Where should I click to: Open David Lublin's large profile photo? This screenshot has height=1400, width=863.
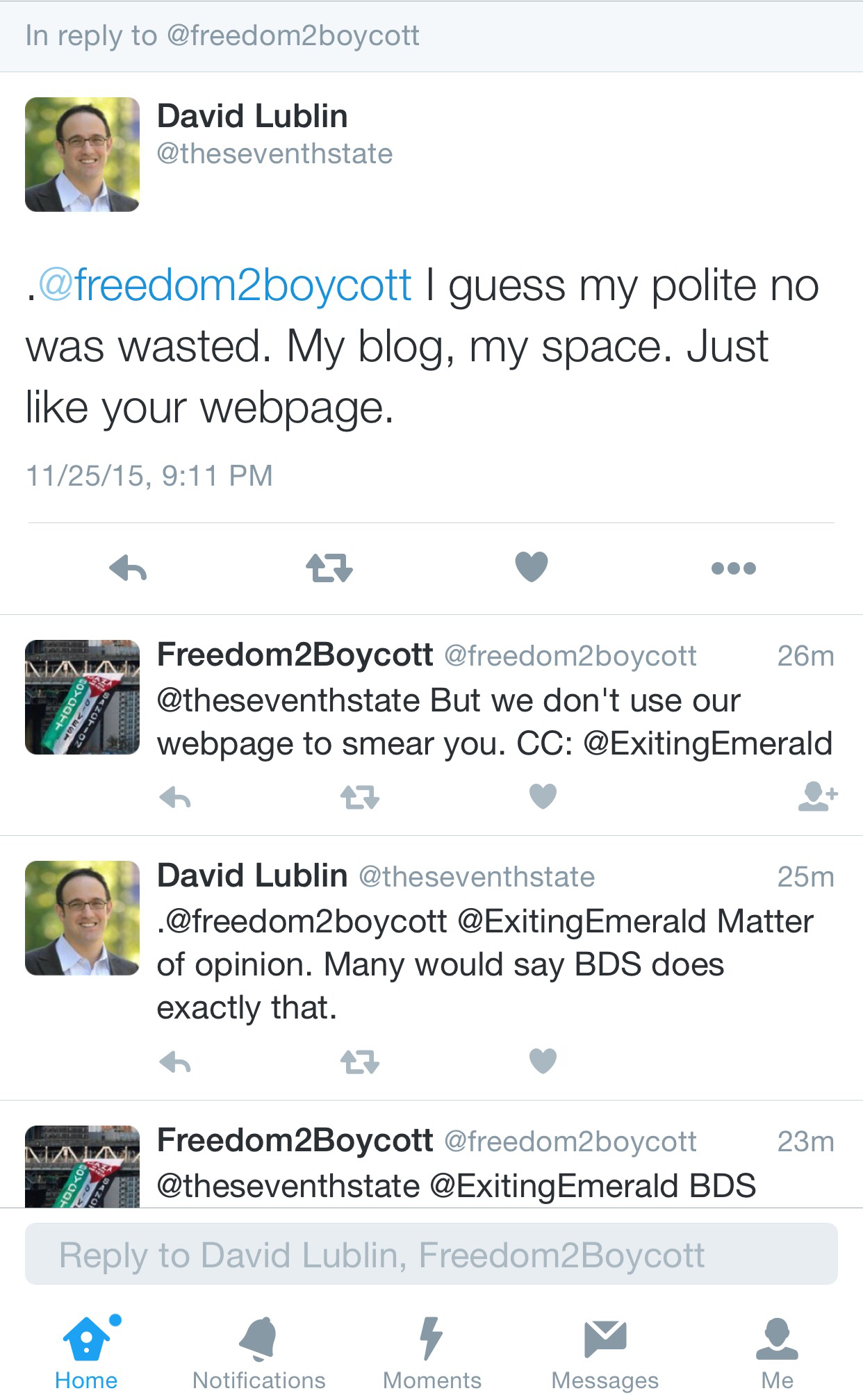[82, 154]
